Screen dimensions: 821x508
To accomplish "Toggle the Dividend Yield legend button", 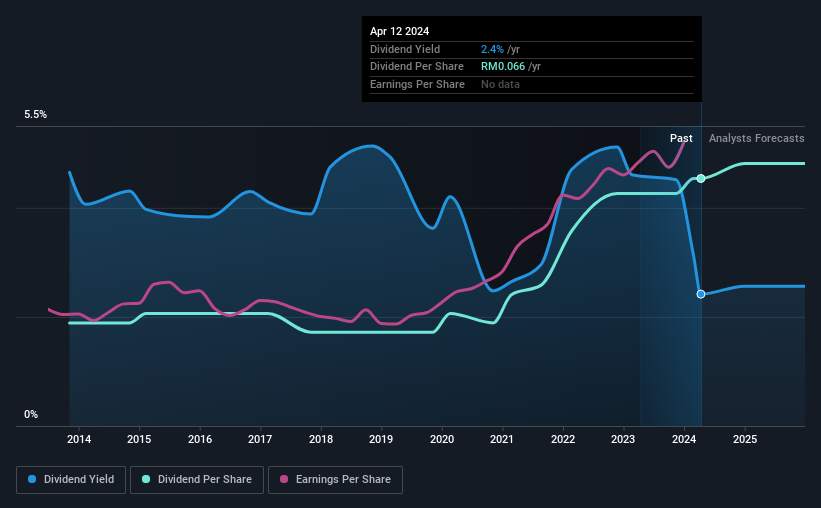I will (x=71, y=480).
